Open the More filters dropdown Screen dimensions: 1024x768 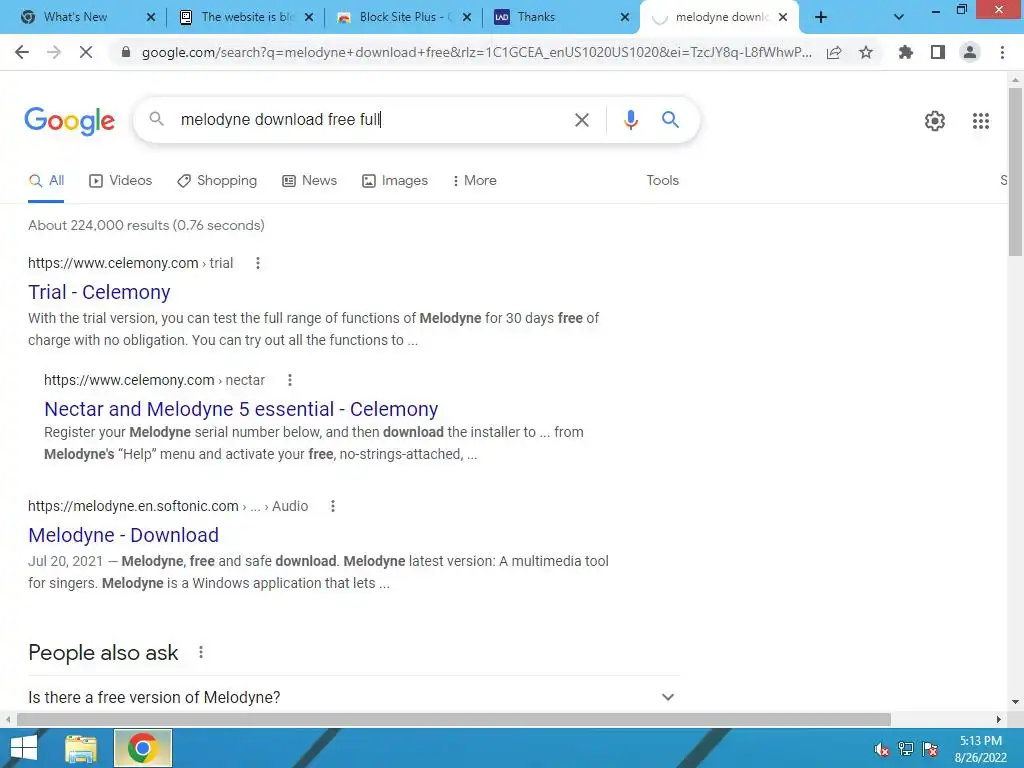point(475,181)
